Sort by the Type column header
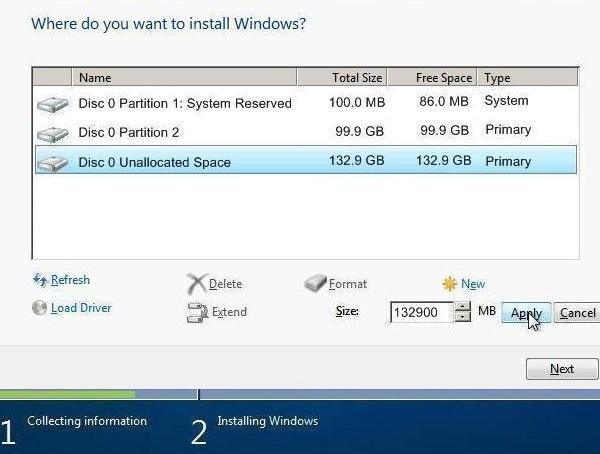This screenshot has height=454, width=600. coord(528,78)
